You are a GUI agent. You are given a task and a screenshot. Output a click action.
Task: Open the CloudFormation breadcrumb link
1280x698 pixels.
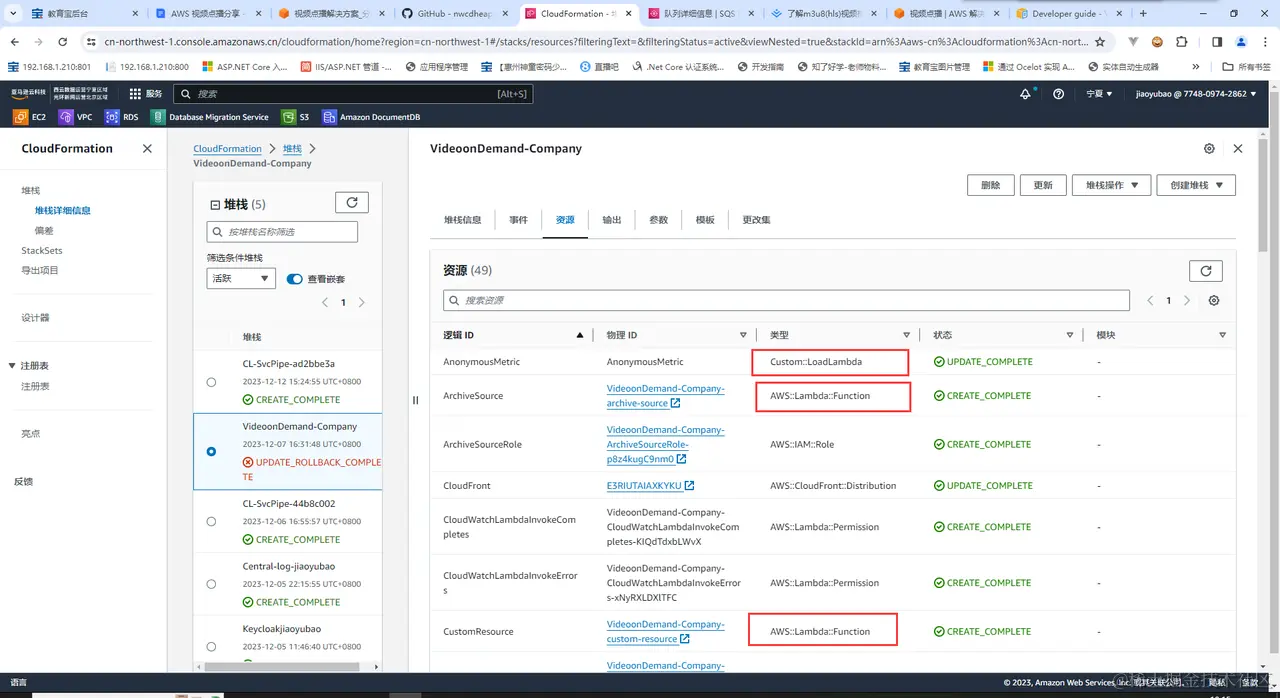pyautogui.click(x=227, y=149)
